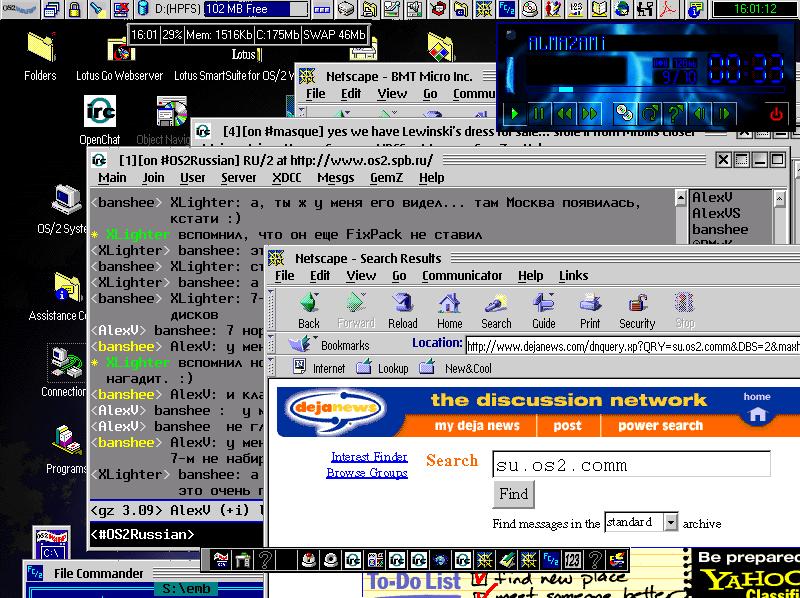Click the Find button on Deja News
This screenshot has width=800, height=598.
point(513,494)
